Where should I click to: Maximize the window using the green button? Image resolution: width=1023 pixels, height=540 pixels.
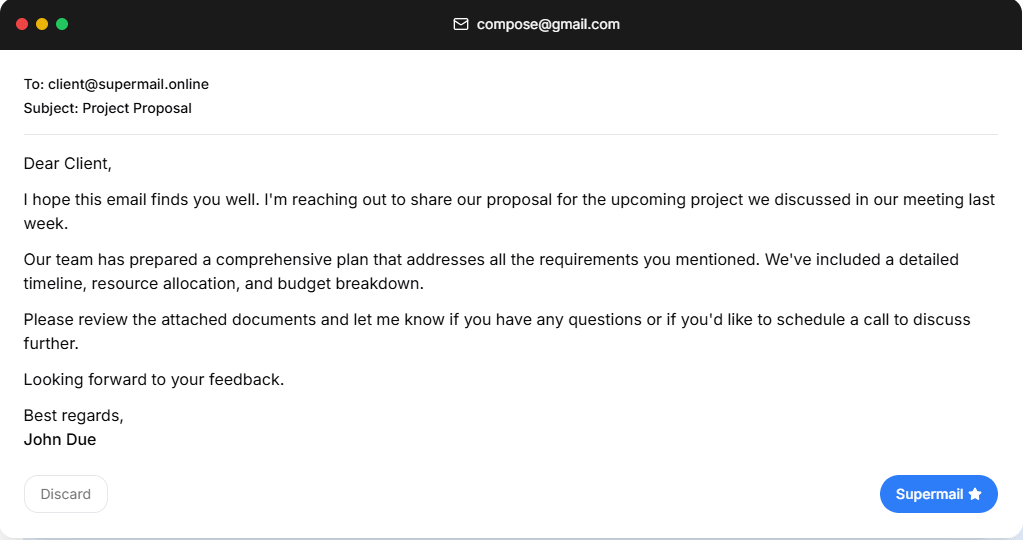(x=62, y=24)
